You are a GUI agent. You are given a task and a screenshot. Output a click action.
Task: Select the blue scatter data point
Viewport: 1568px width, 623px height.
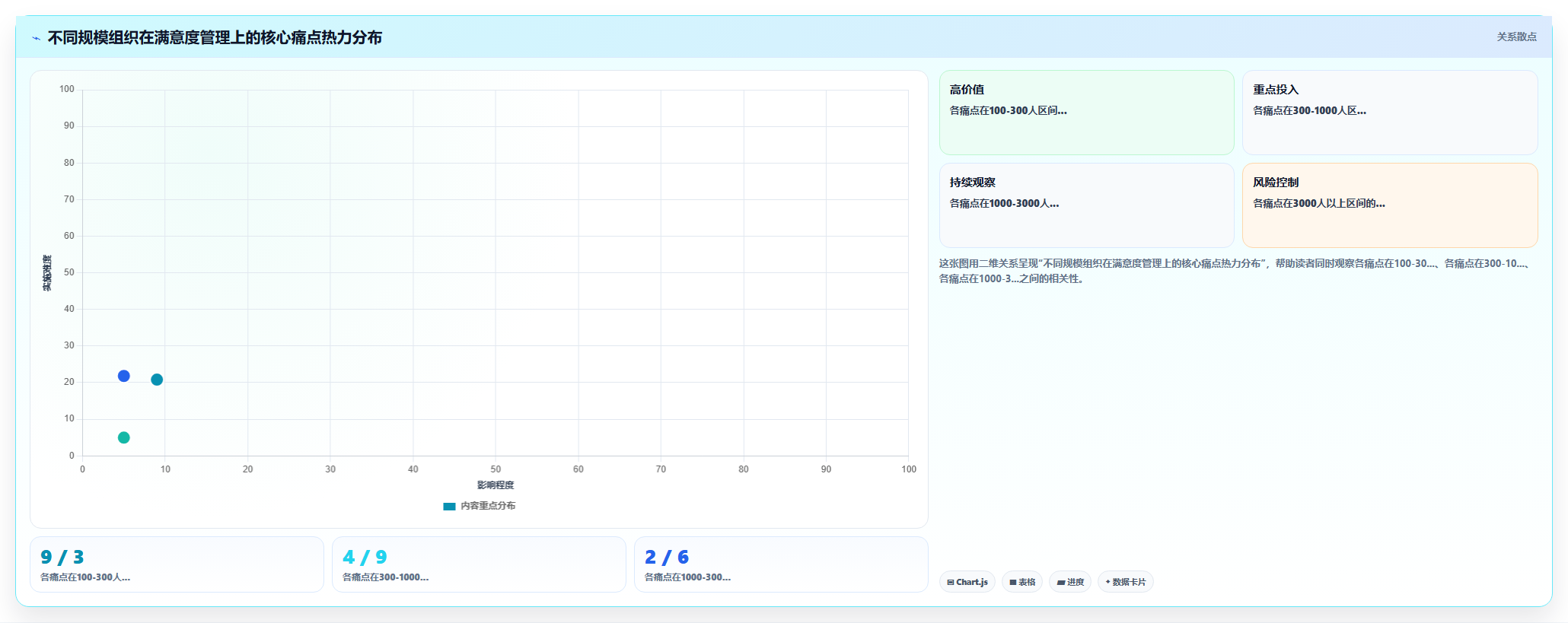[124, 376]
